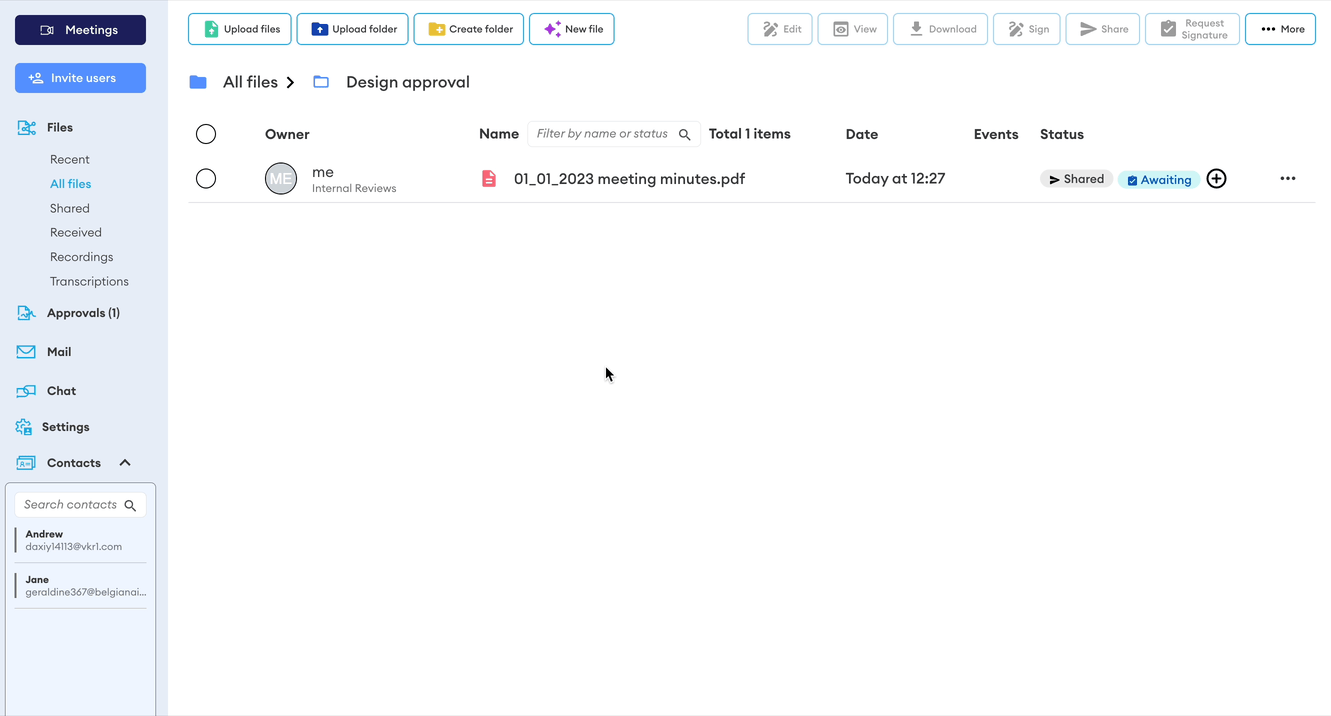Click the blue All files folder icon
The image size is (1331, 716).
tap(198, 82)
